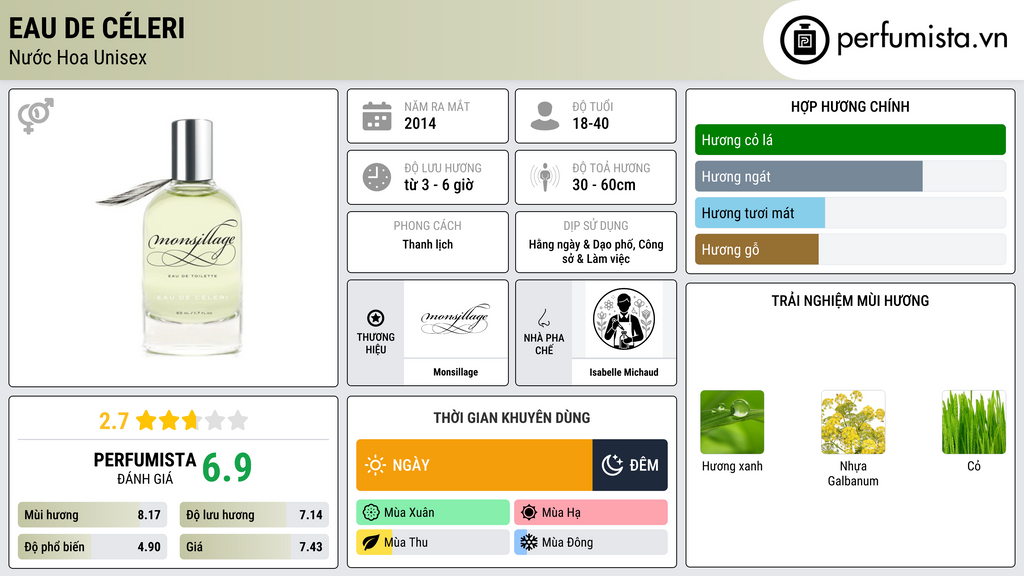Viewport: 1024px width, 576px height.
Task: Click the Mùi hương 8.17 score bar
Action: [93, 515]
